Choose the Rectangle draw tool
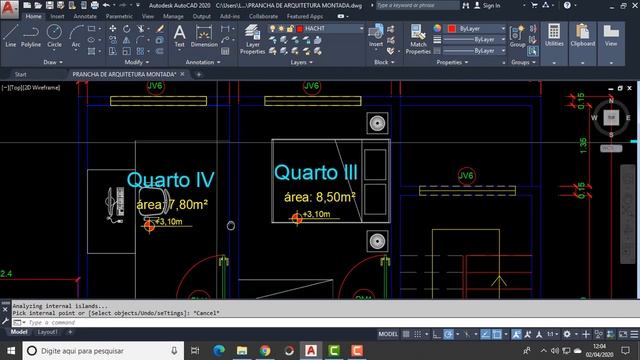640x360 pixels. [x=91, y=29]
